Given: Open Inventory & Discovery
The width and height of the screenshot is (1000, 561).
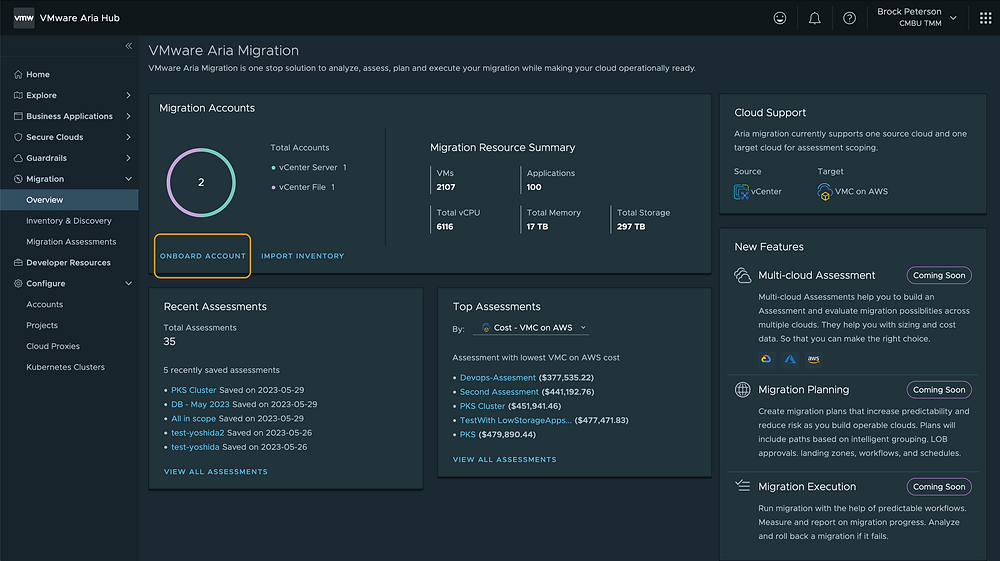Looking at the screenshot, I should pyautogui.click(x=69, y=221).
